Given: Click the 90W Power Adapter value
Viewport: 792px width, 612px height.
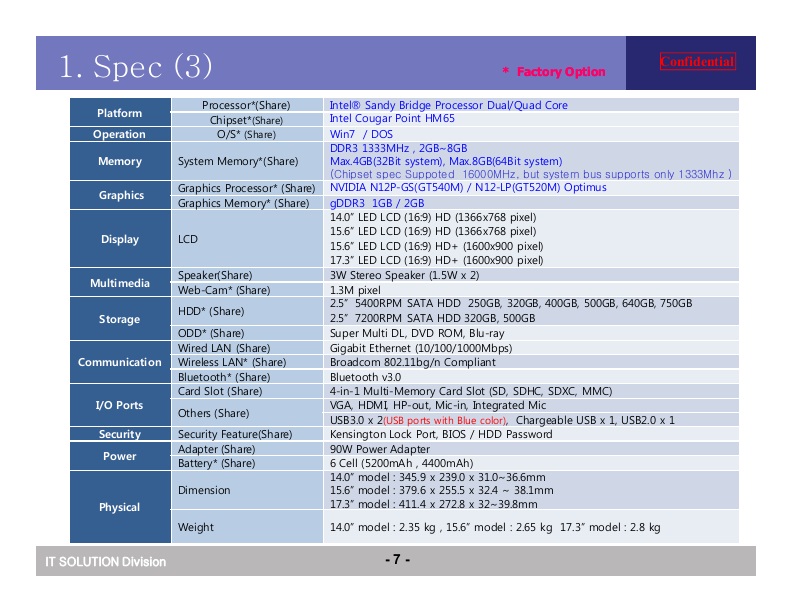Looking at the screenshot, I should 378,450.
